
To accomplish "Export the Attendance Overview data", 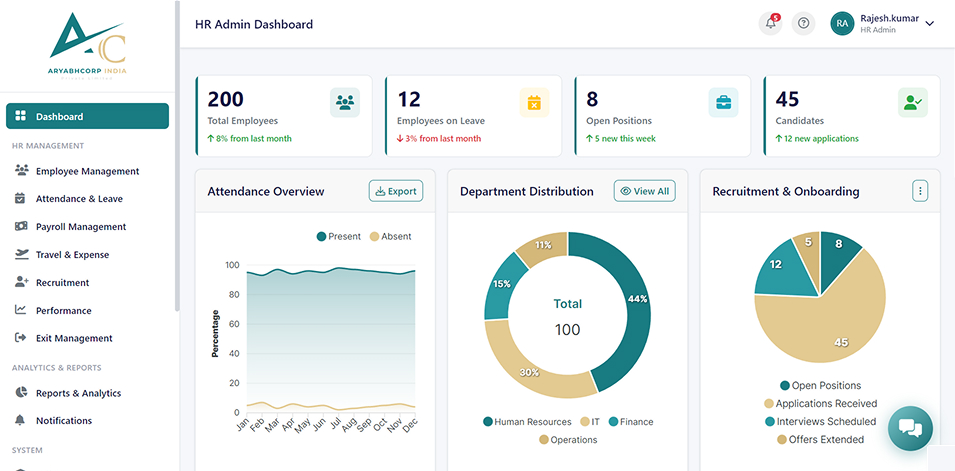I will click(x=396, y=191).
